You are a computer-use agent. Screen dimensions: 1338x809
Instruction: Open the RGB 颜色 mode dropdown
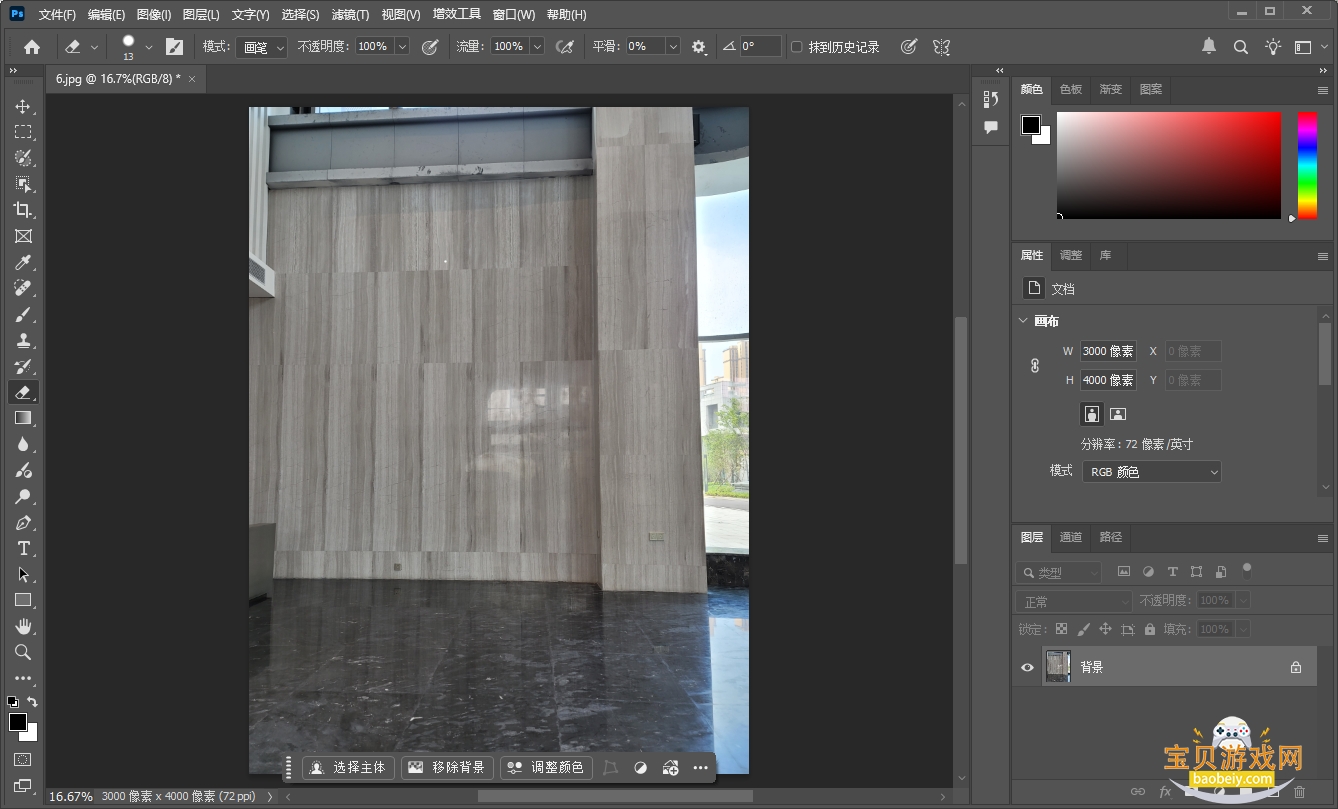pyautogui.click(x=1151, y=472)
